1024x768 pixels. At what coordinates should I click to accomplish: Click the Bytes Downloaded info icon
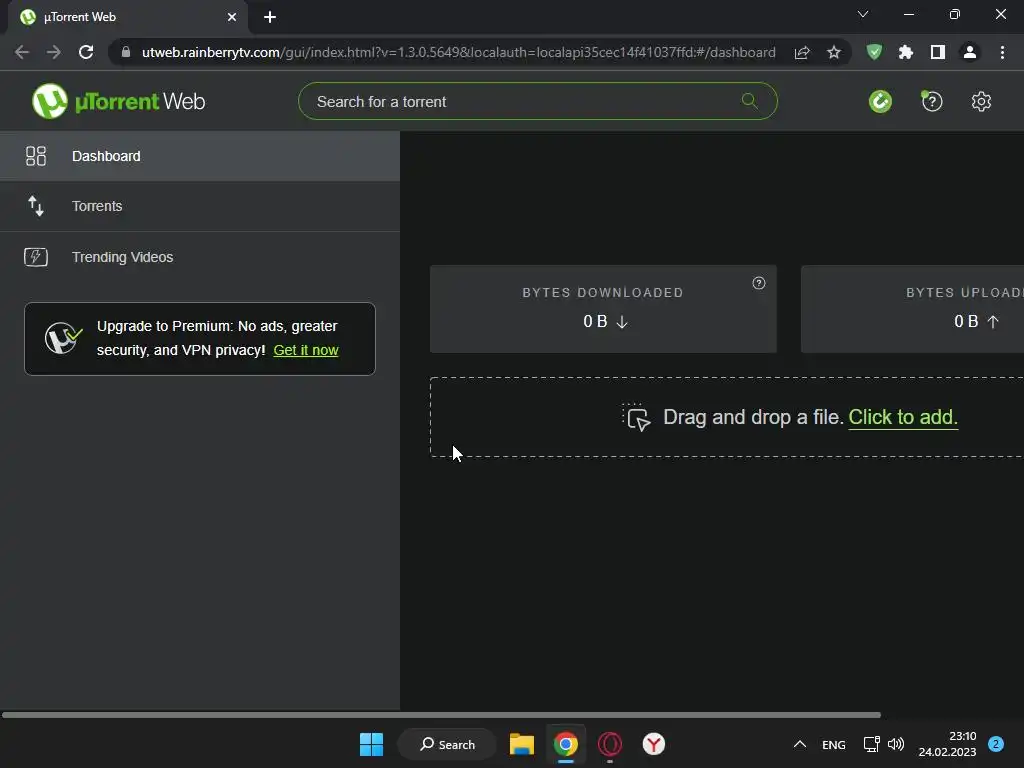click(758, 283)
